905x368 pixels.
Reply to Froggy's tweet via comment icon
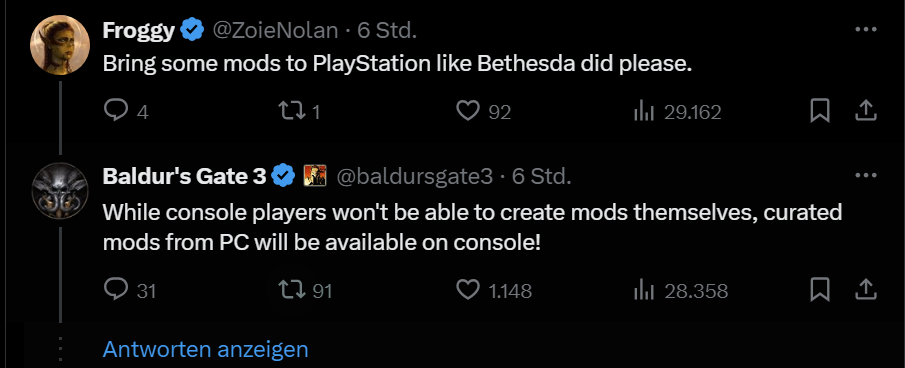click(x=116, y=110)
